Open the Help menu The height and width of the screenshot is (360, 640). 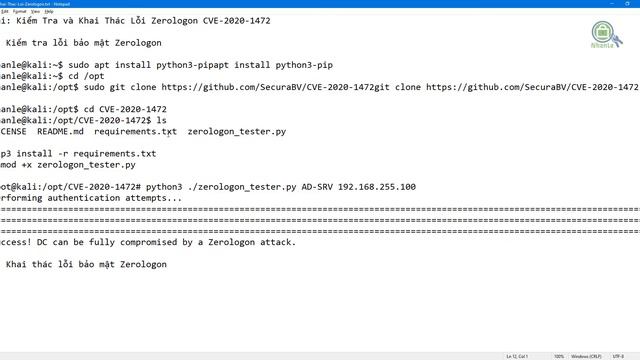pyautogui.click(x=49, y=11)
